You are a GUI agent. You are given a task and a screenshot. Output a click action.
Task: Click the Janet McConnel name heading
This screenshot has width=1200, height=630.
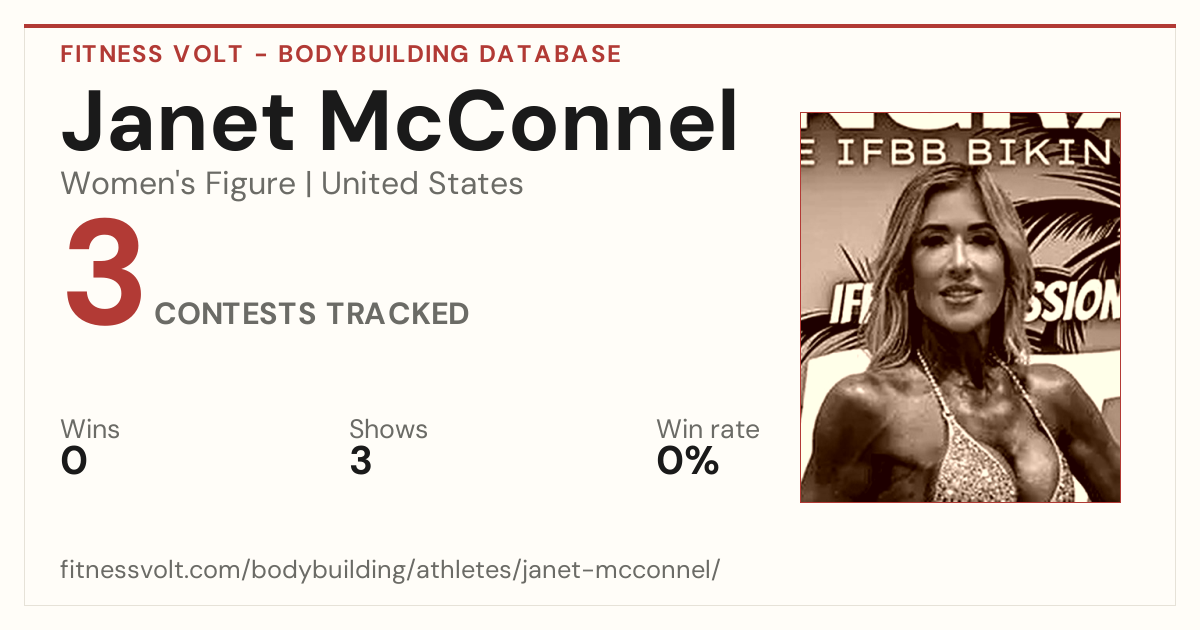(400, 122)
